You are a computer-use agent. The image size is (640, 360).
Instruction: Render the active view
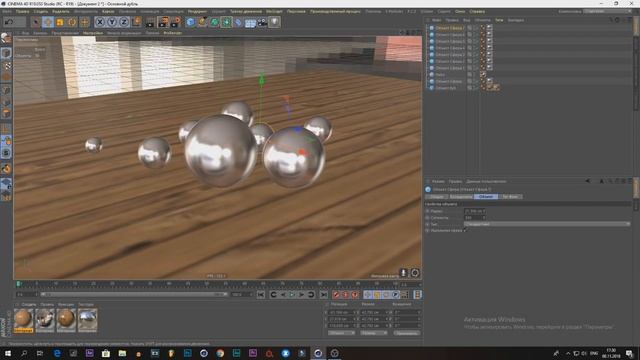coord(150,22)
